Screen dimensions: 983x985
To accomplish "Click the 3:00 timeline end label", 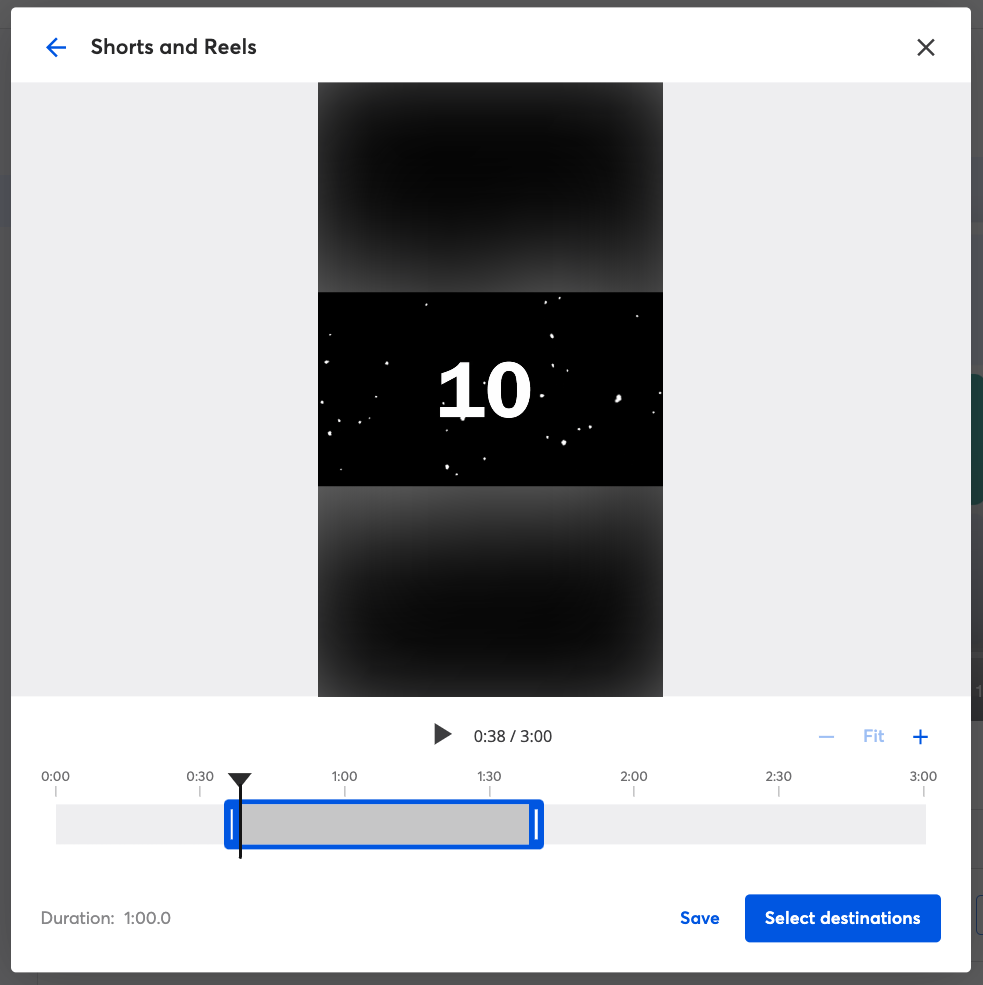I will pyautogui.click(x=923, y=776).
